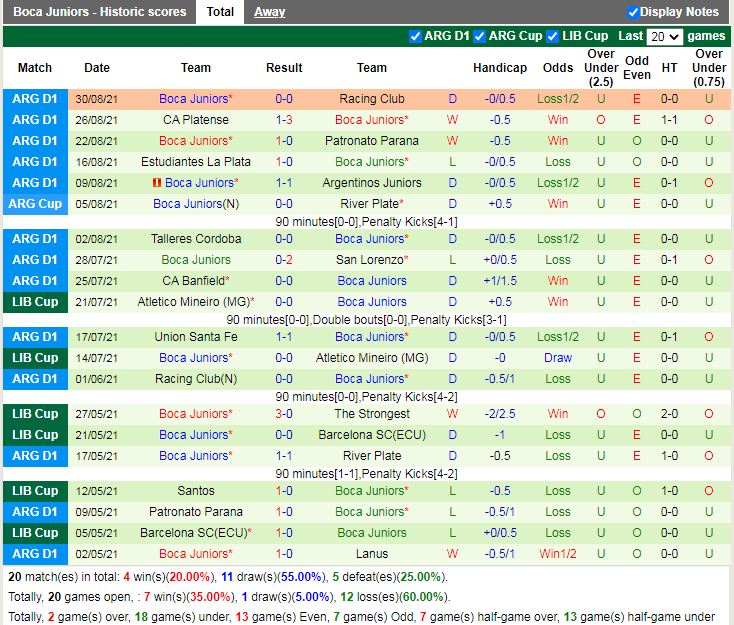Screen dimensions: 734x625
Task: Click the San Lorenzo team name
Action: click(371, 260)
